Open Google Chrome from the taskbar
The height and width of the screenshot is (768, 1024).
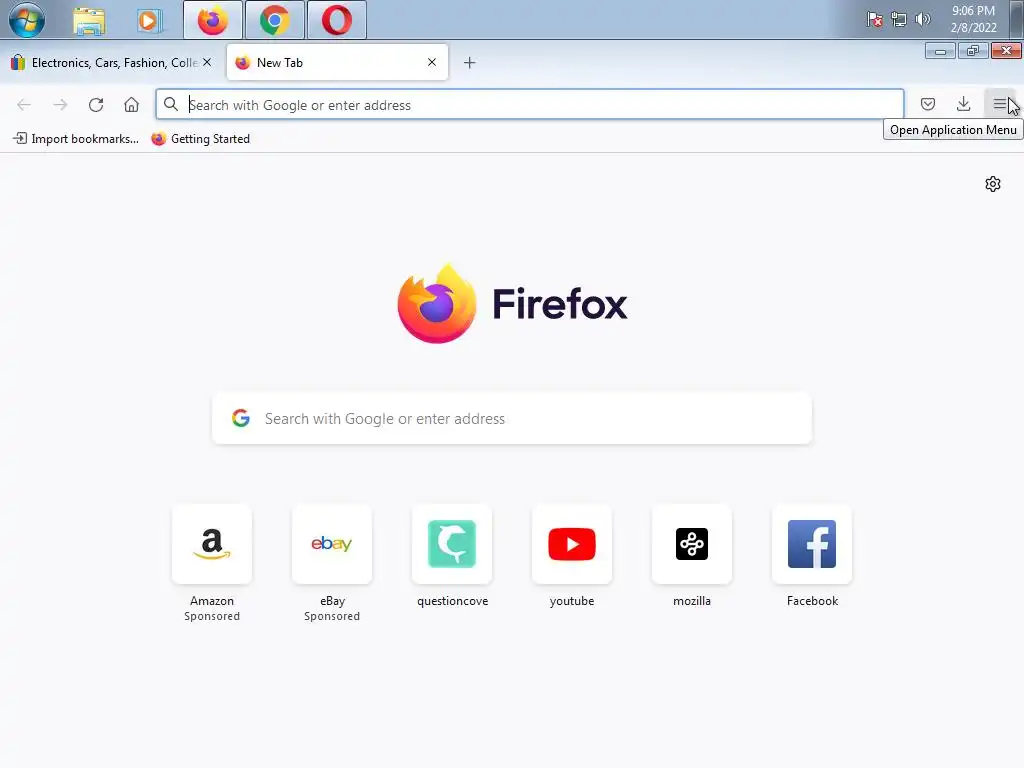(x=275, y=20)
